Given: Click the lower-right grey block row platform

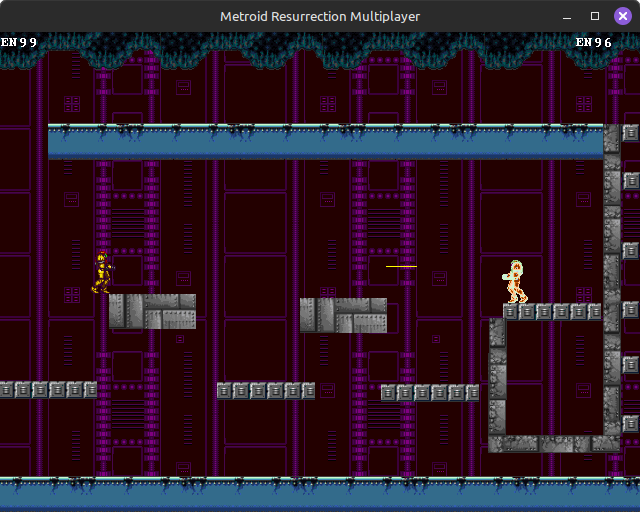Looking at the screenshot, I should pos(430,393).
